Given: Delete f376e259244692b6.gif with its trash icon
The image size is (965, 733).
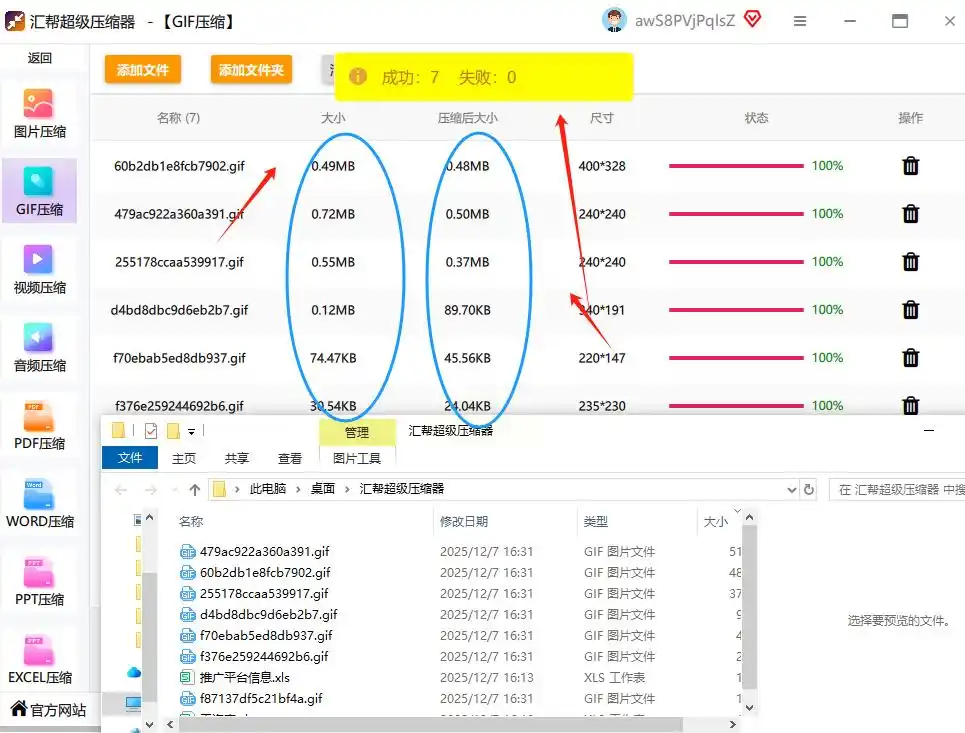Looking at the screenshot, I should point(910,406).
